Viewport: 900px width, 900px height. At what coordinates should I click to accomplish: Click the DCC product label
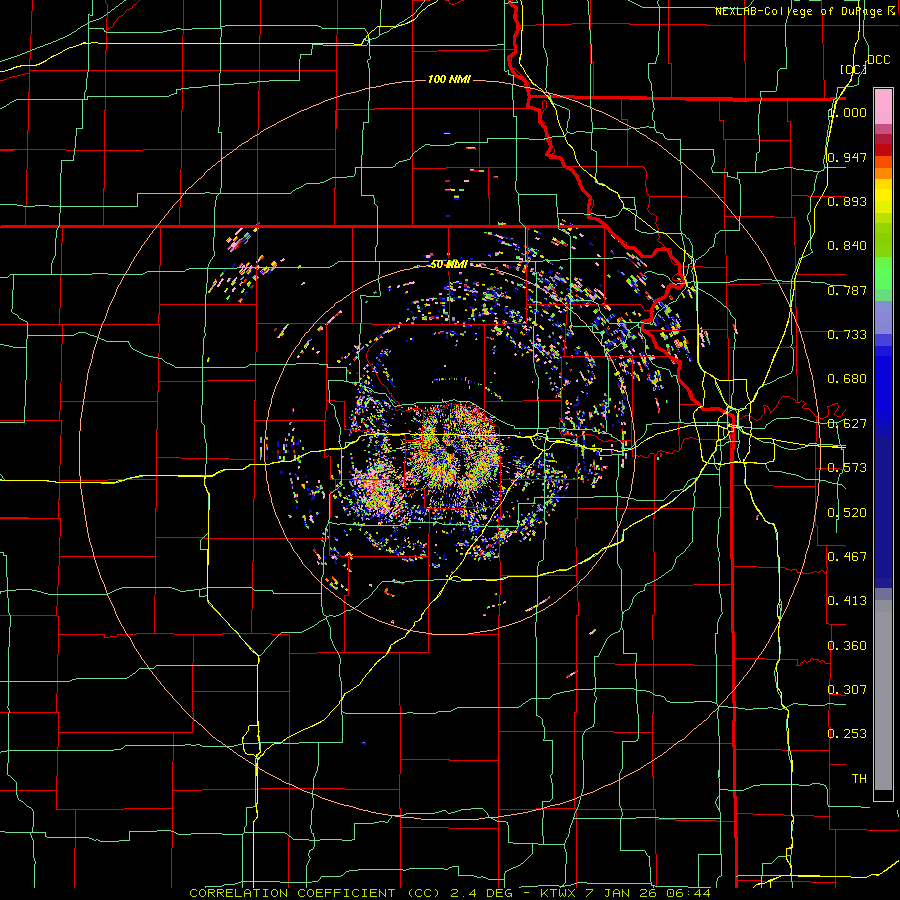(x=878, y=60)
